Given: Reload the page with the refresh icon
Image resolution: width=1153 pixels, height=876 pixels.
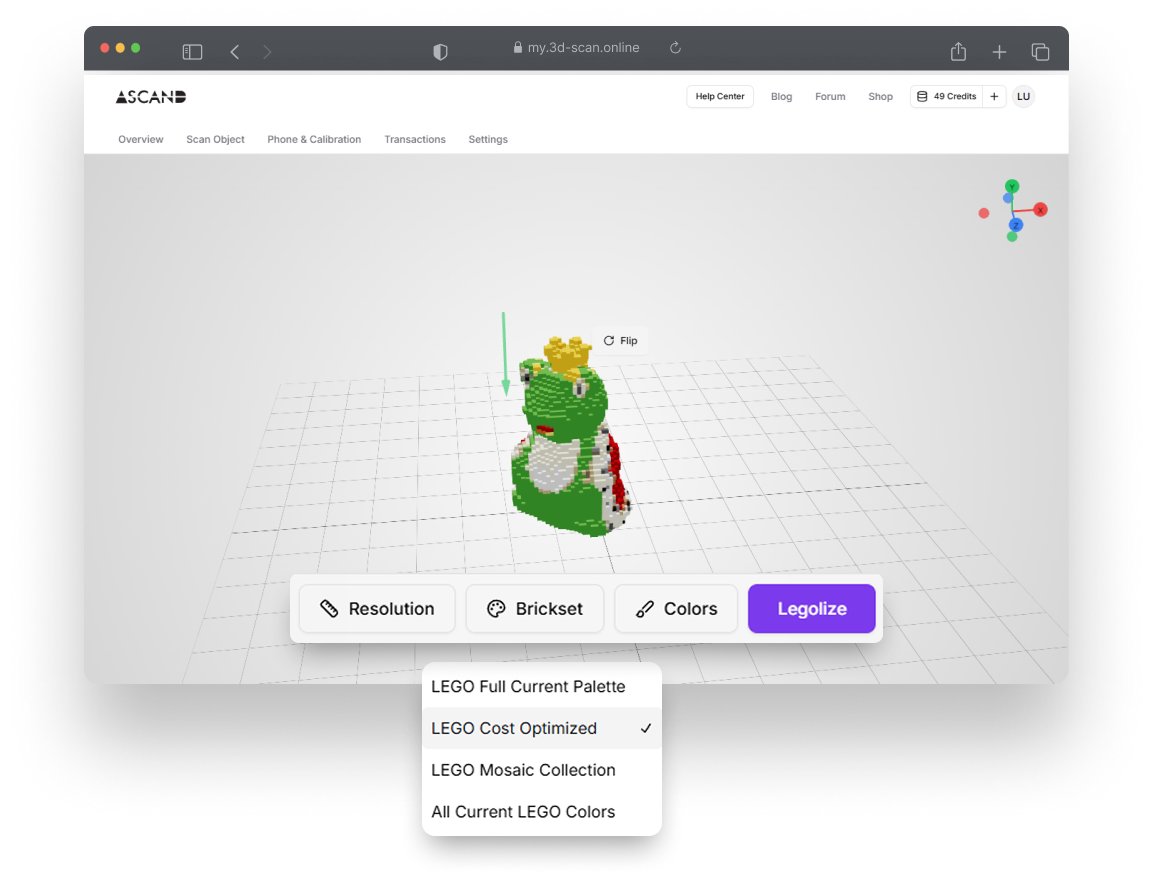Looking at the screenshot, I should 675,48.
